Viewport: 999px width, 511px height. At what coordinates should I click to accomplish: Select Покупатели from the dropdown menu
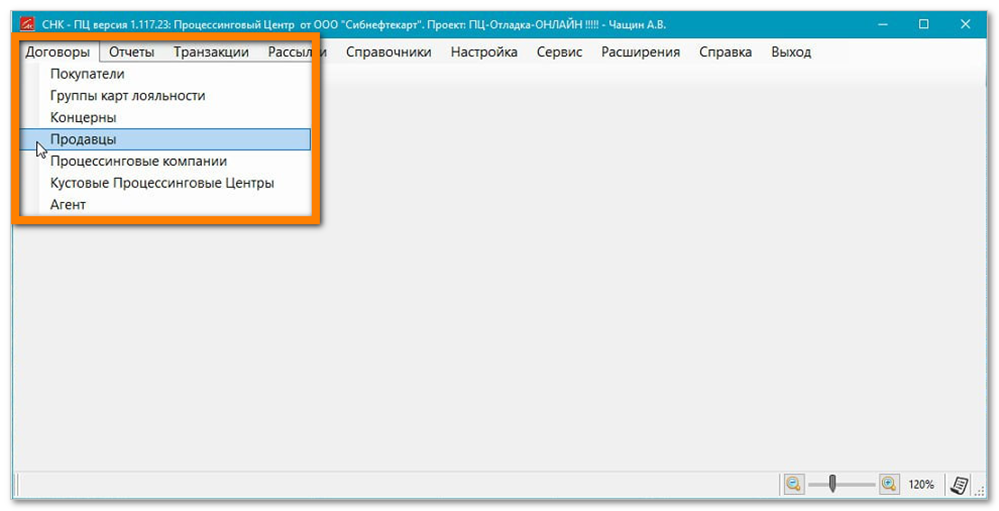coord(165,74)
